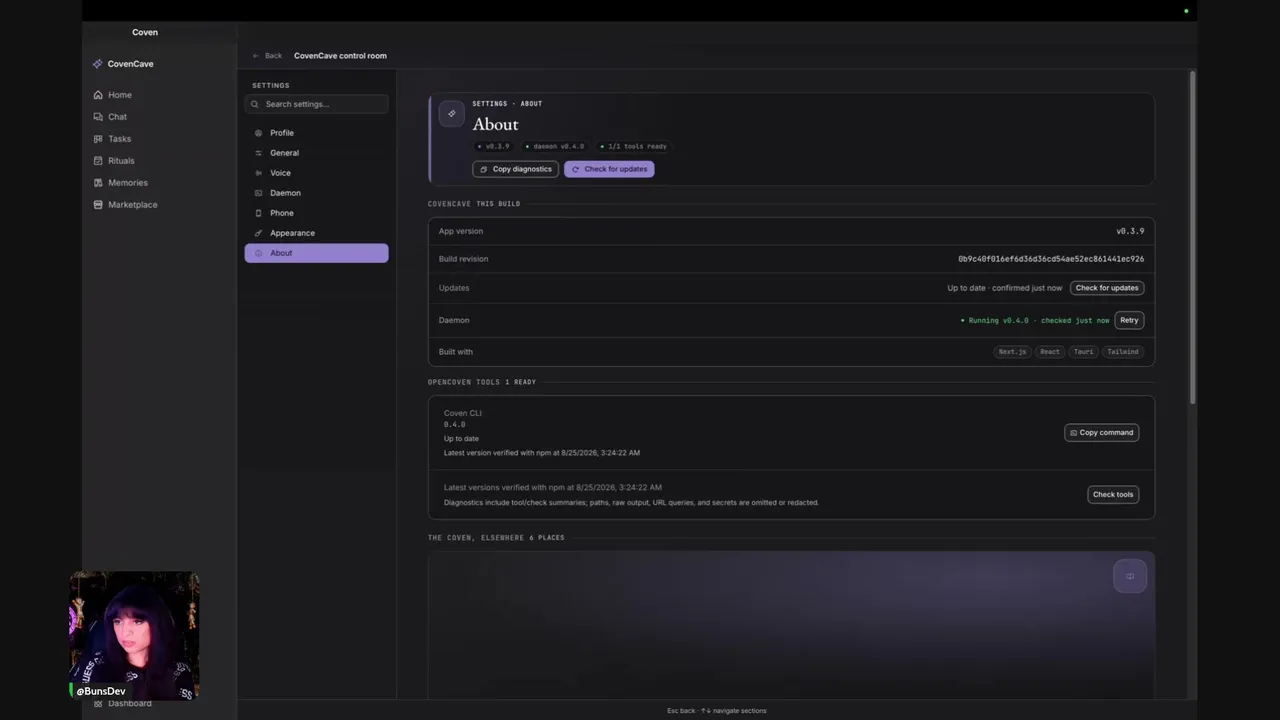
Task: Click the icon button in Coven Elsewhere card
Action: click(1130, 576)
